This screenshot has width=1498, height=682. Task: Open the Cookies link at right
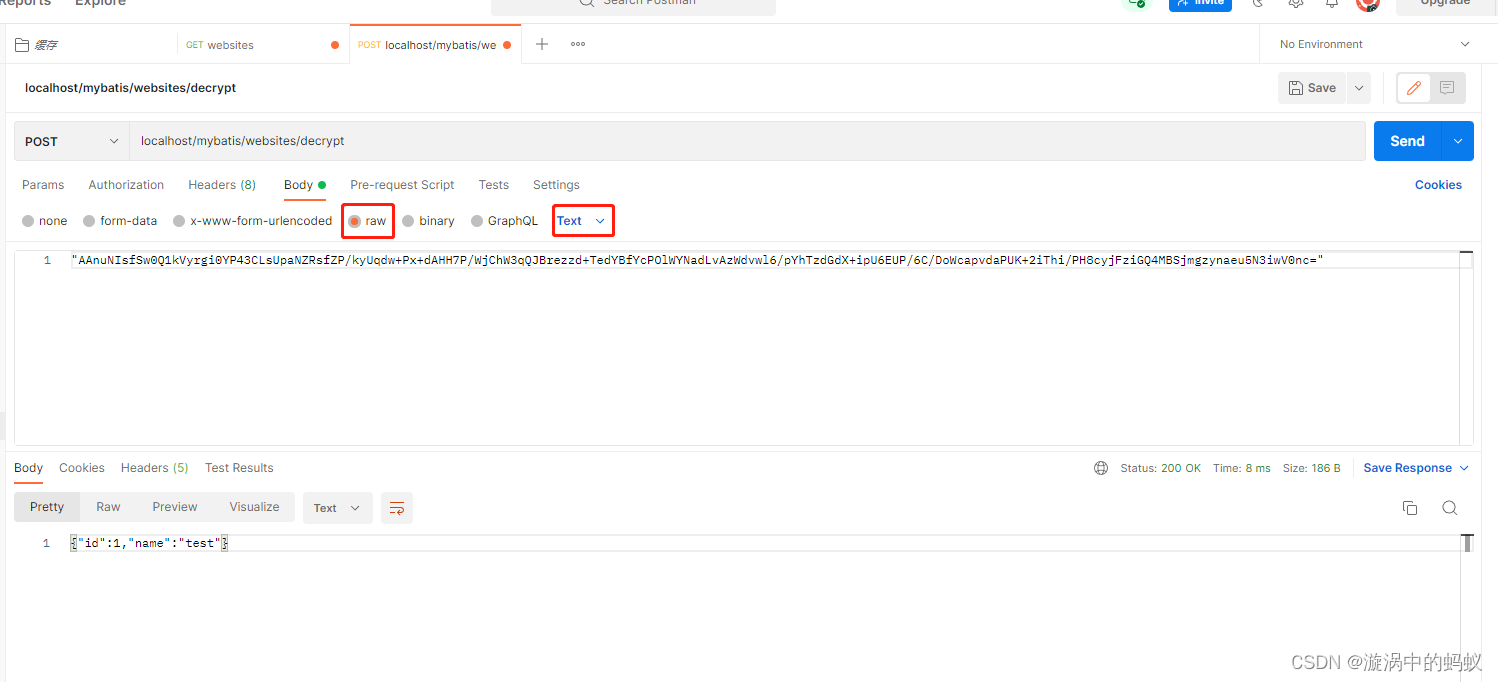[x=1438, y=185]
